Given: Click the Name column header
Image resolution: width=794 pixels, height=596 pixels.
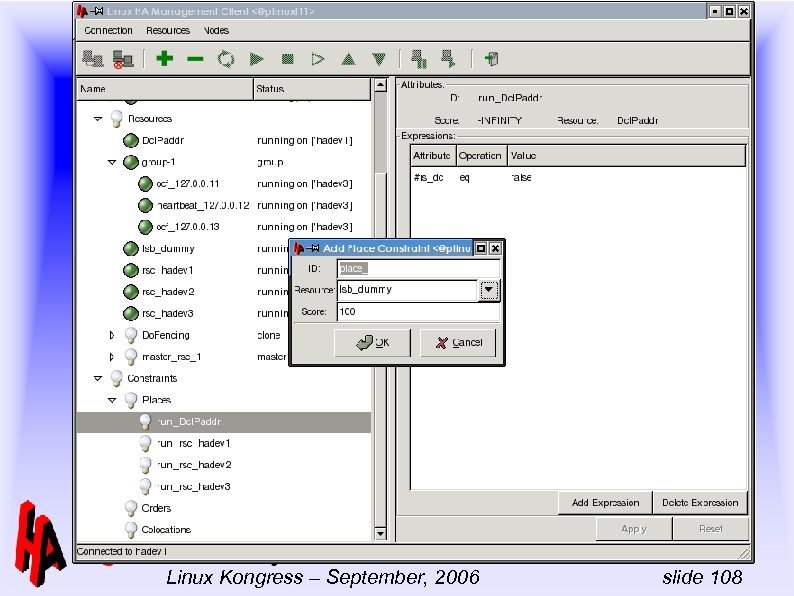Looking at the screenshot, I should pos(165,89).
